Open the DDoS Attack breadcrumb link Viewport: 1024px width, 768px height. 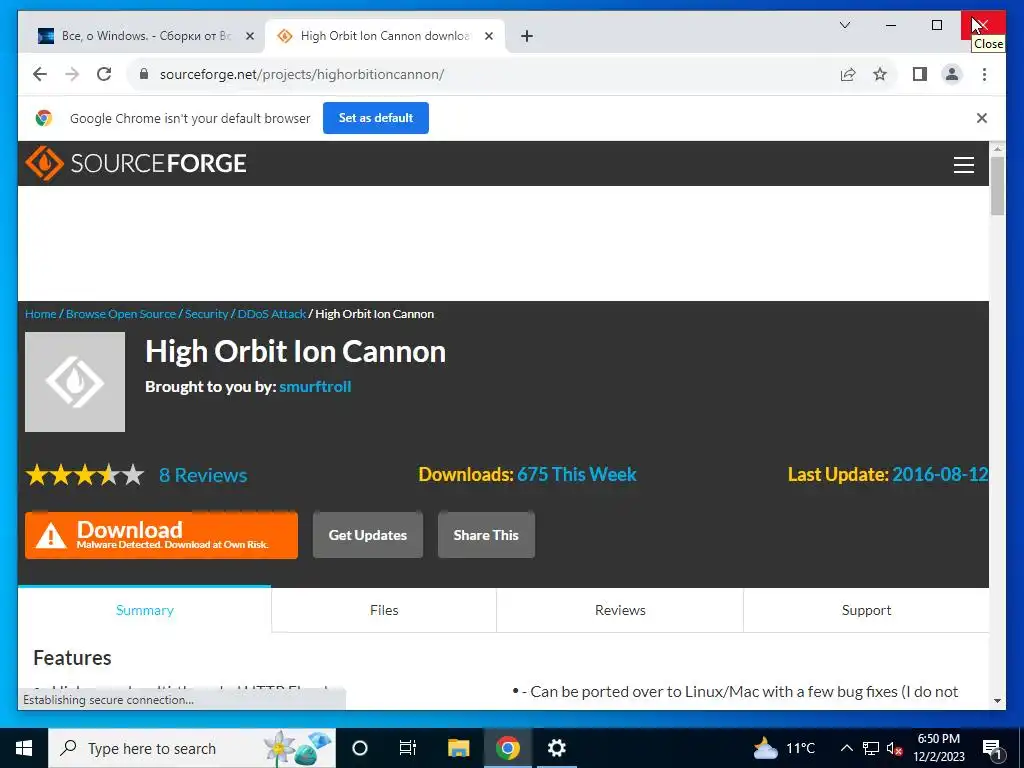click(272, 314)
